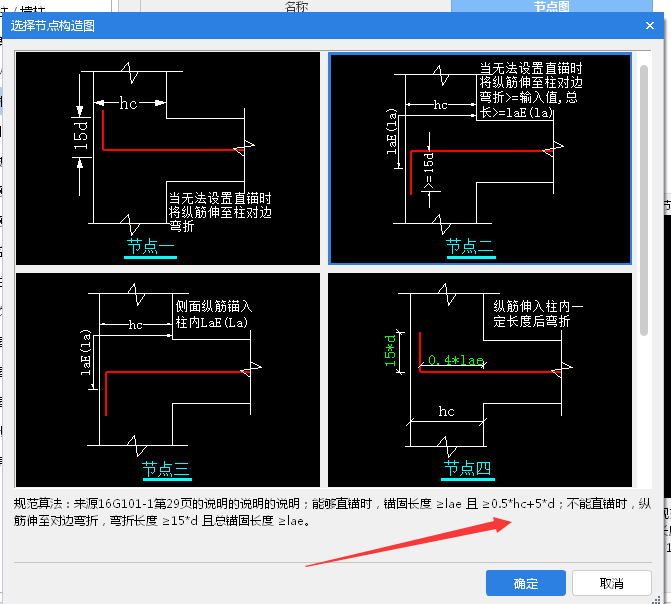
Task: Click the green 15*d dimension in 节点四
Action: (390, 351)
